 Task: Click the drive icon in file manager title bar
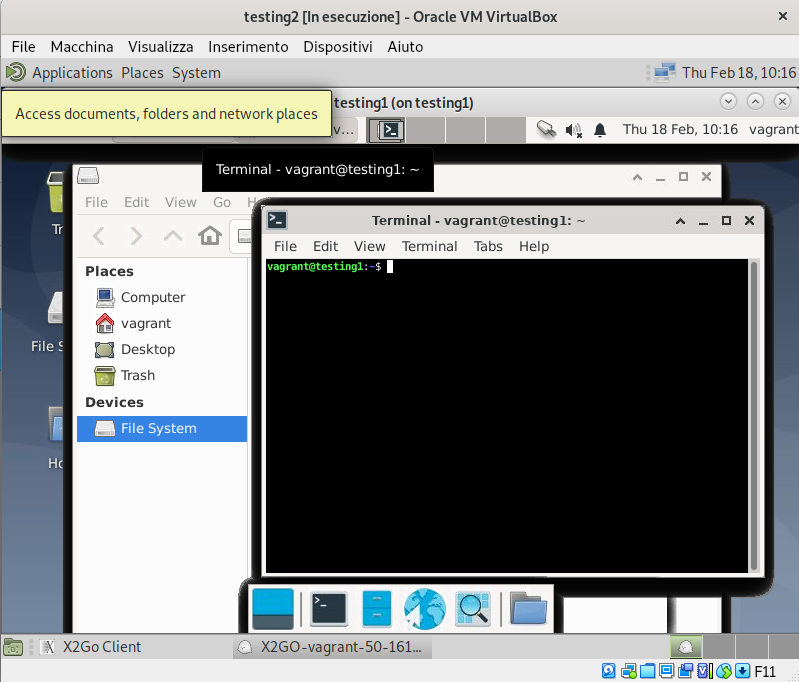click(x=88, y=176)
